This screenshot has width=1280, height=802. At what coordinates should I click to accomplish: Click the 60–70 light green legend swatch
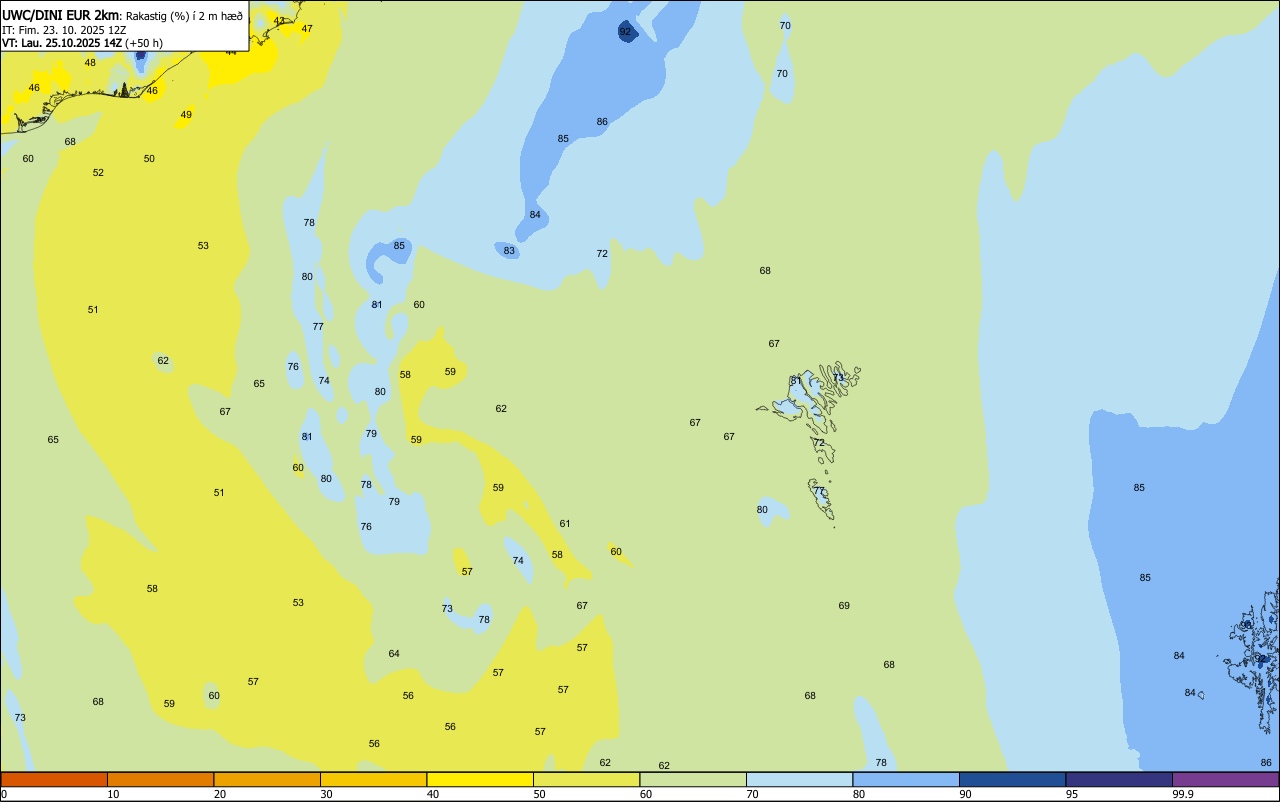tap(693, 779)
